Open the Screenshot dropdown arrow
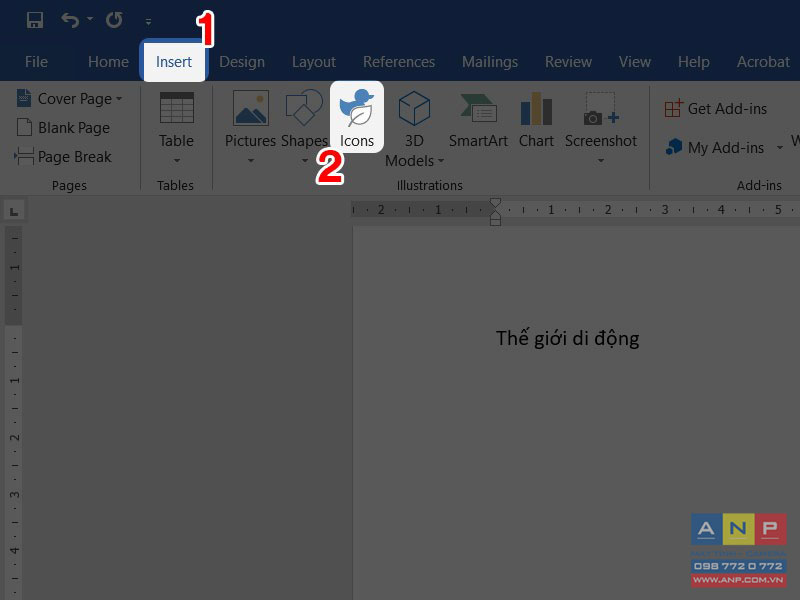Image resolution: width=800 pixels, height=600 pixels. pyautogui.click(x=601, y=161)
